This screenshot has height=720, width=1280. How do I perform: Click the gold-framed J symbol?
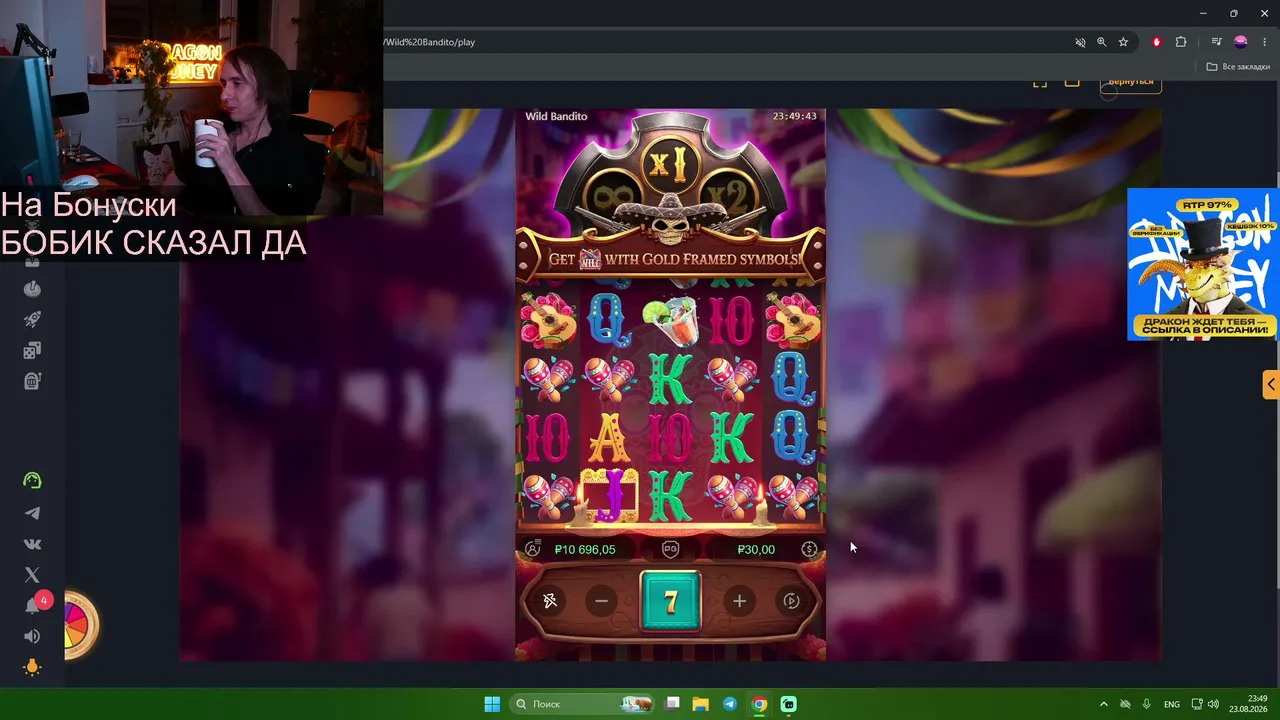[x=608, y=496]
